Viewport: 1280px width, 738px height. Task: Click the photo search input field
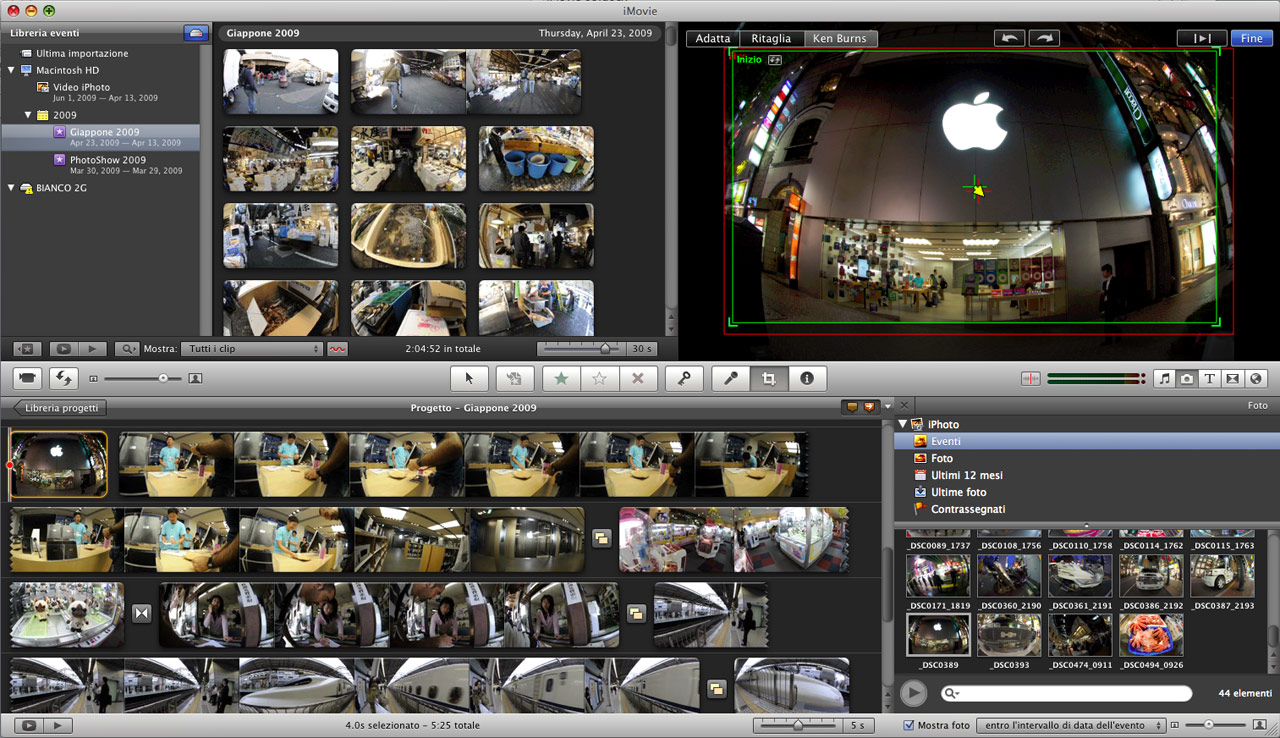click(x=1066, y=693)
